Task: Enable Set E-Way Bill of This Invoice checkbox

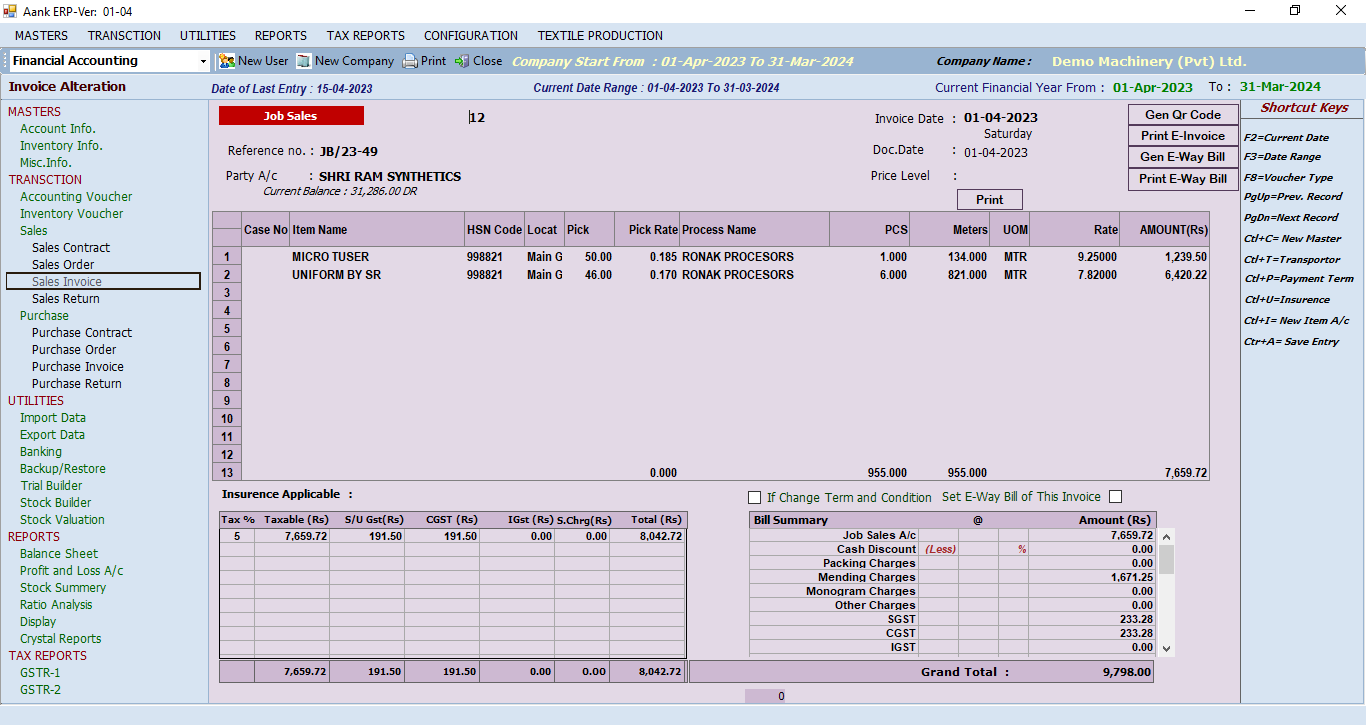Action: click(x=1115, y=496)
